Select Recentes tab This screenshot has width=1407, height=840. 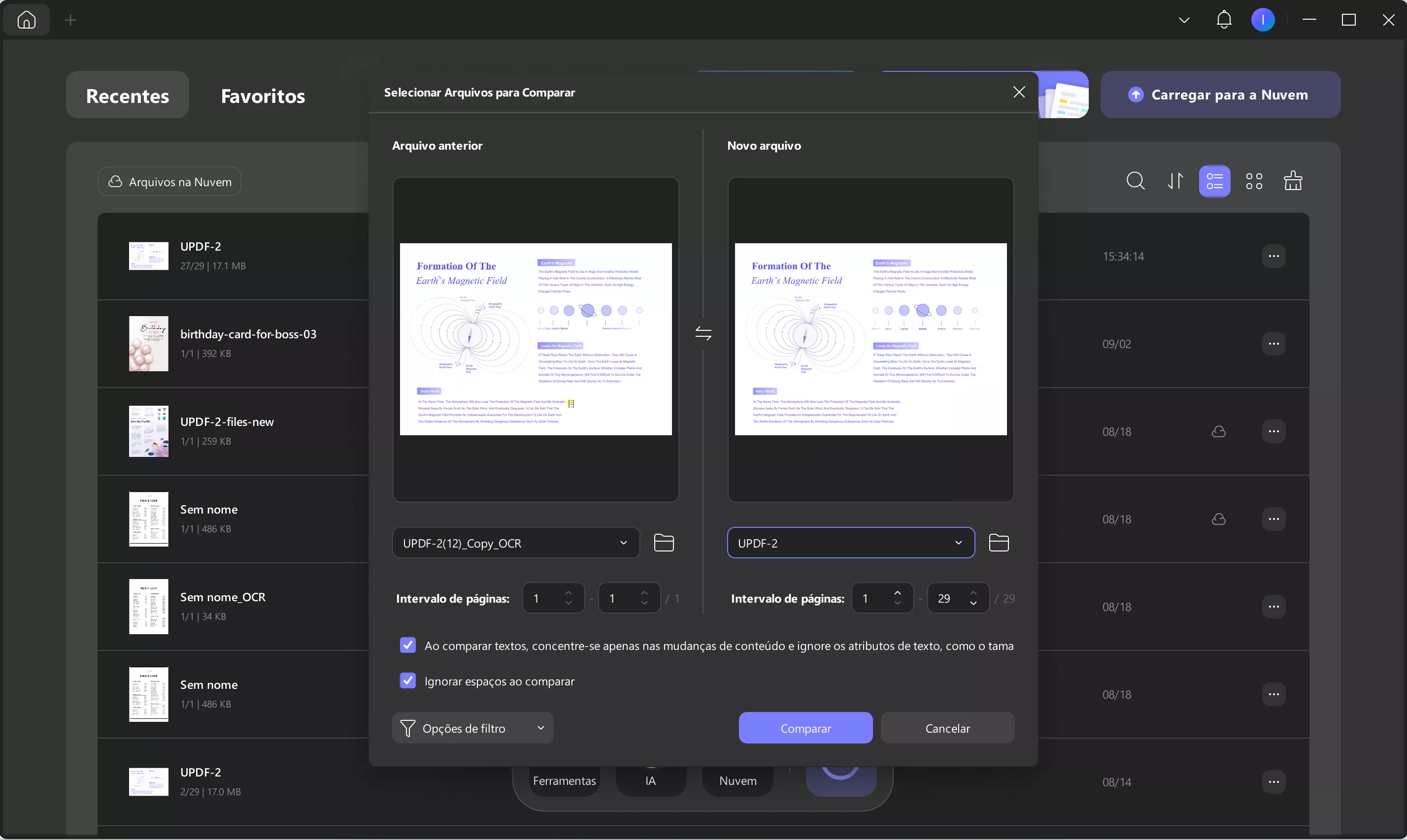pyautogui.click(x=128, y=96)
